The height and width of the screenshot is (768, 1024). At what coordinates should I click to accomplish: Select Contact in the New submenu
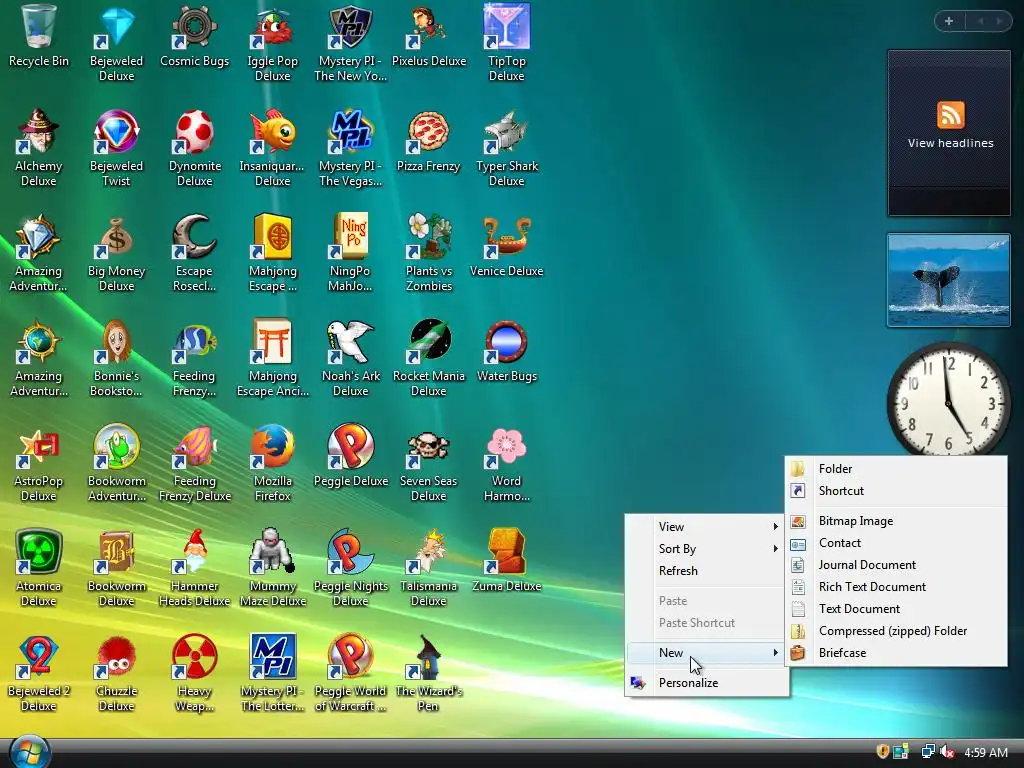896,543
